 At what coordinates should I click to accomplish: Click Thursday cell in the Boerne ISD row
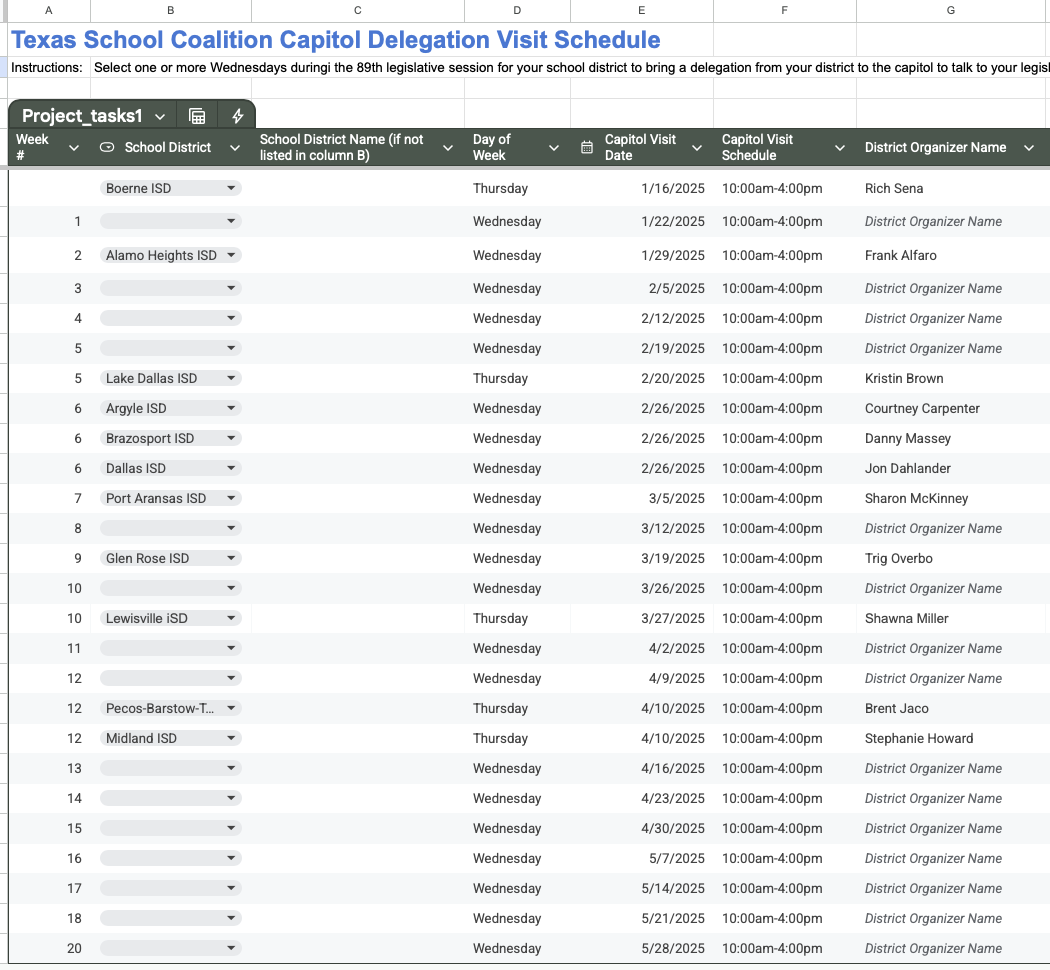(518, 188)
